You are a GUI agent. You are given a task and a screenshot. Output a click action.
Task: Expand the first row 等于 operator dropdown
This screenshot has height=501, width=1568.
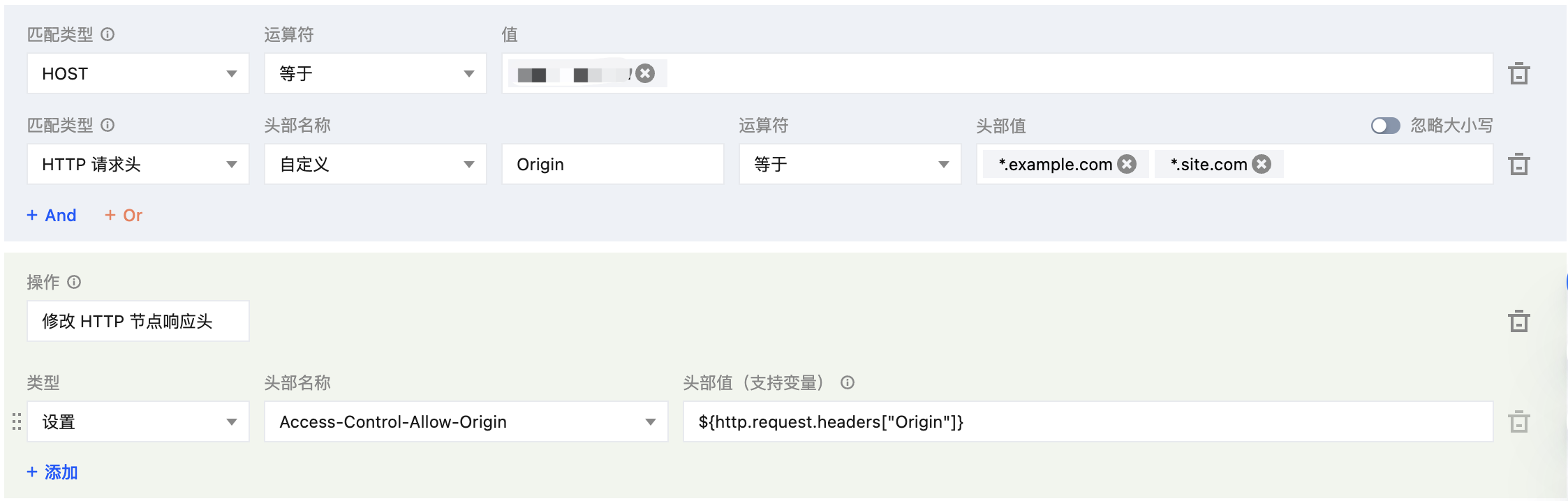coord(376,74)
